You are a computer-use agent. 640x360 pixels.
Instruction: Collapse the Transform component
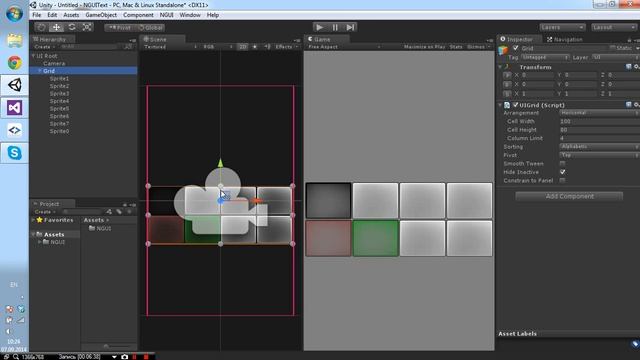pyautogui.click(x=500, y=67)
